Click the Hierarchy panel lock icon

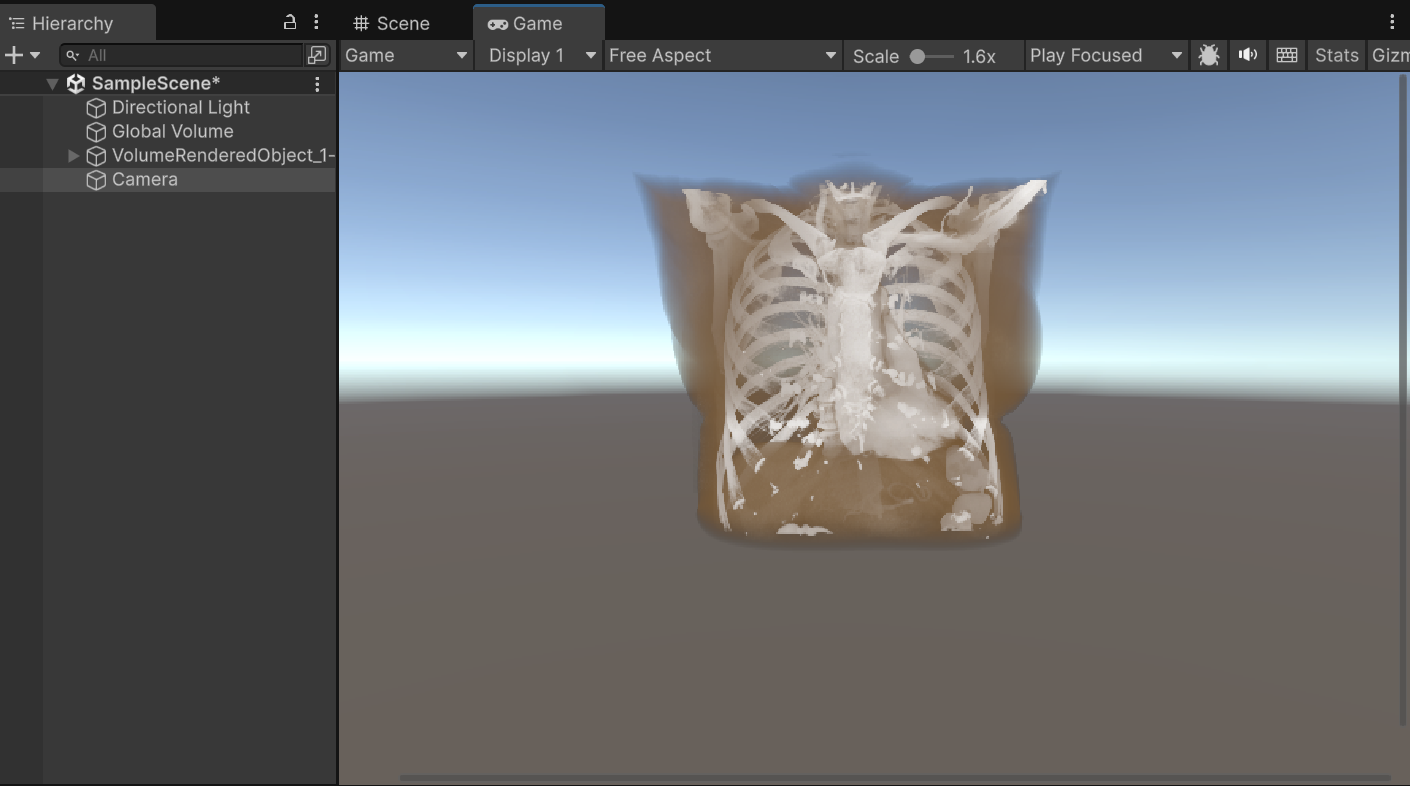[290, 22]
